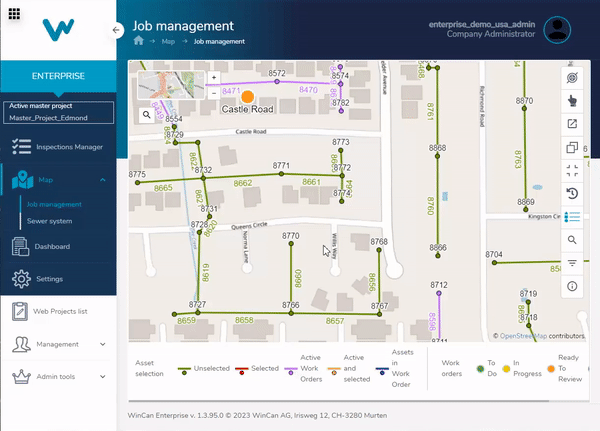Open the Inspections Manager menu item
Image resolution: width=600 pixels, height=431 pixels.
tap(58, 147)
